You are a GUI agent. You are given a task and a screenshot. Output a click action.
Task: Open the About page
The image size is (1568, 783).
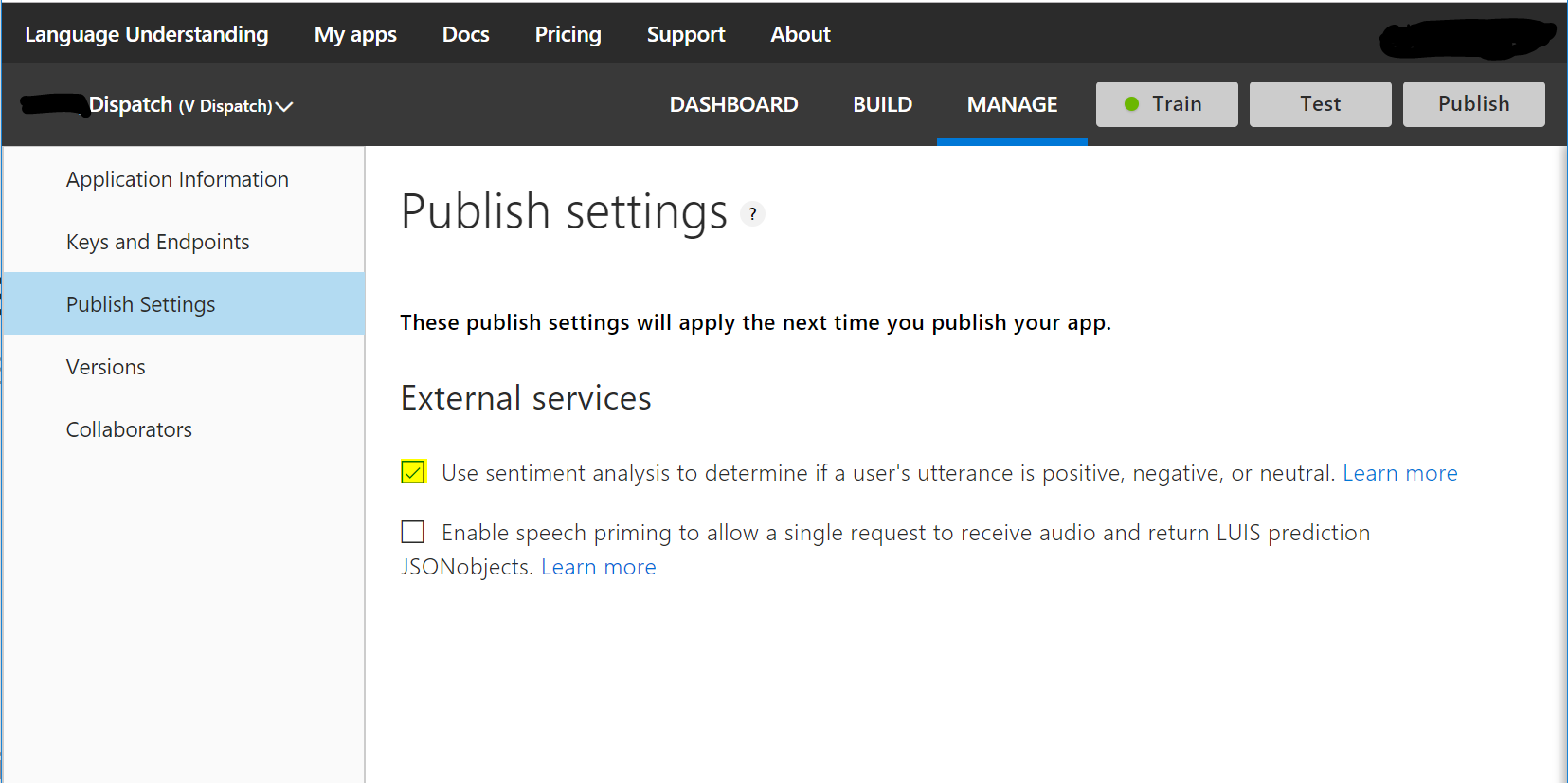point(801,34)
